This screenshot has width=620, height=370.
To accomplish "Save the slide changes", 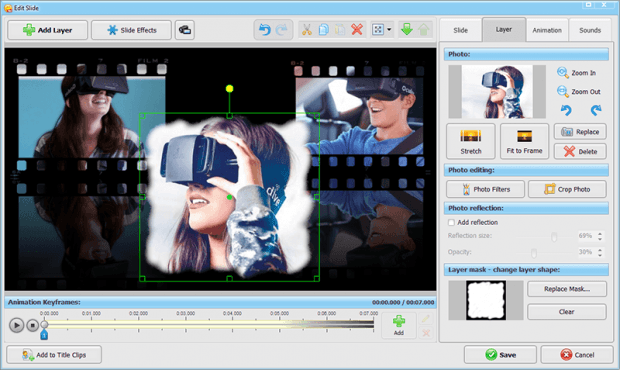I will [500, 355].
